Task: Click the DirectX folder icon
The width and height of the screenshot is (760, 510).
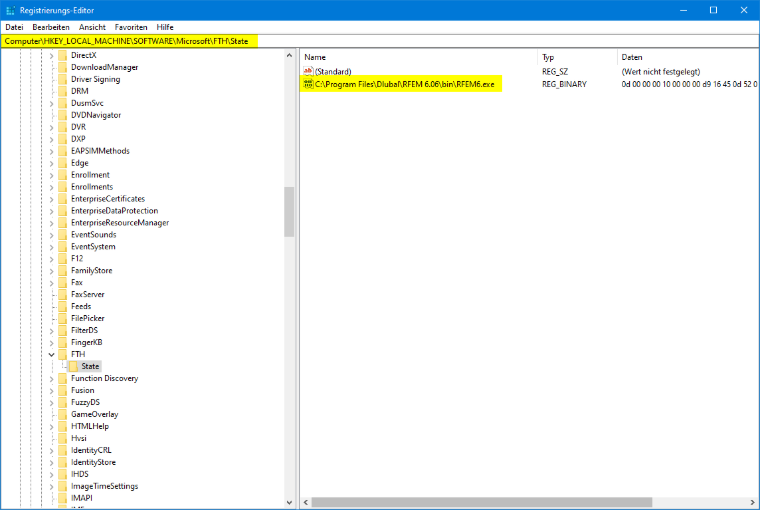Action: pyautogui.click(x=63, y=55)
